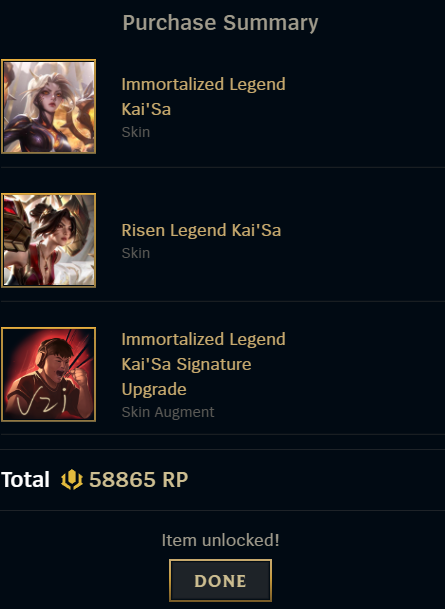This screenshot has width=445, height=609.
Task: Select the Risen Legend Kai'Sa skin thumbnail
Action: click(49, 240)
